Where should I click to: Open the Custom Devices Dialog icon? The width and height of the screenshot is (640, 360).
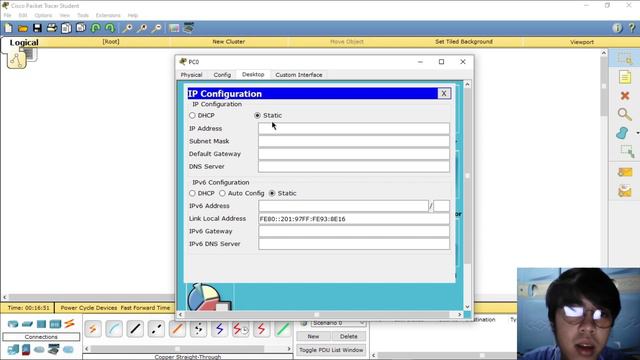(x=189, y=28)
